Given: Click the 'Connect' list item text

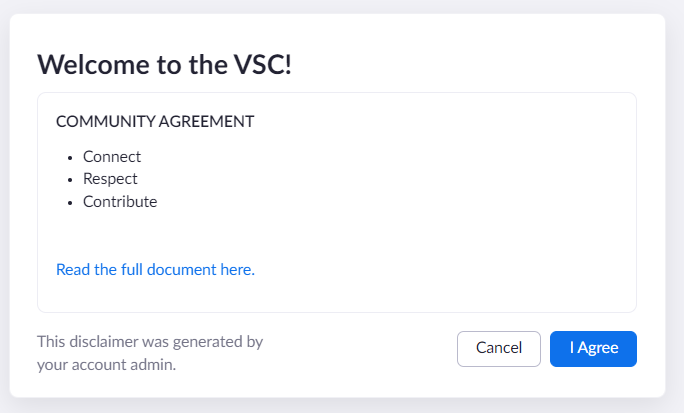Looking at the screenshot, I should (112, 157).
